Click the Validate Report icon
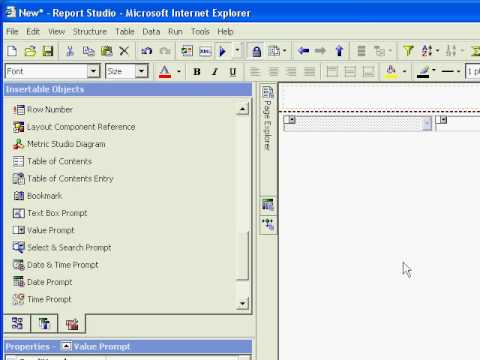The width and height of the screenshot is (480, 360). coord(187,51)
